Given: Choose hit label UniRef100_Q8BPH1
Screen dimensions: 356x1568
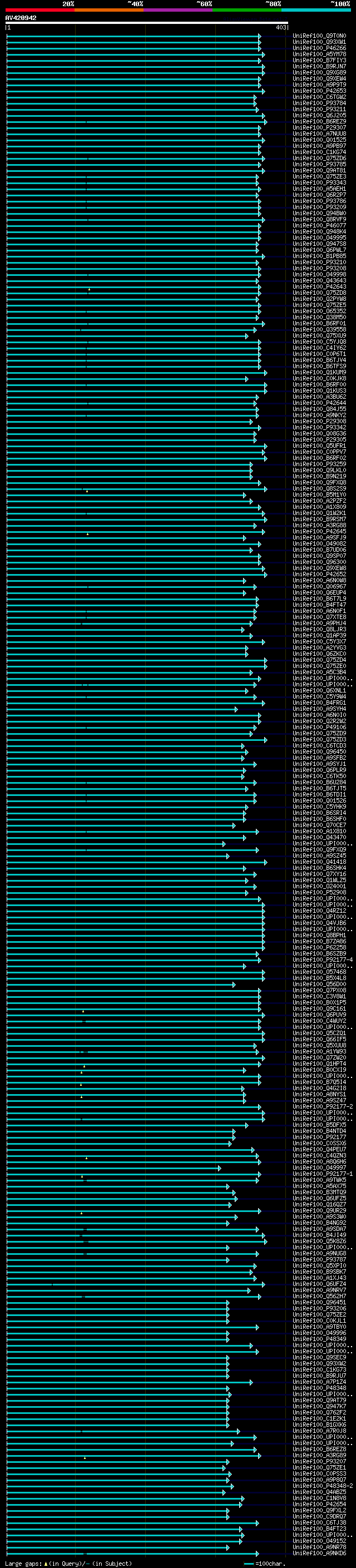Looking at the screenshot, I should coord(319,935).
